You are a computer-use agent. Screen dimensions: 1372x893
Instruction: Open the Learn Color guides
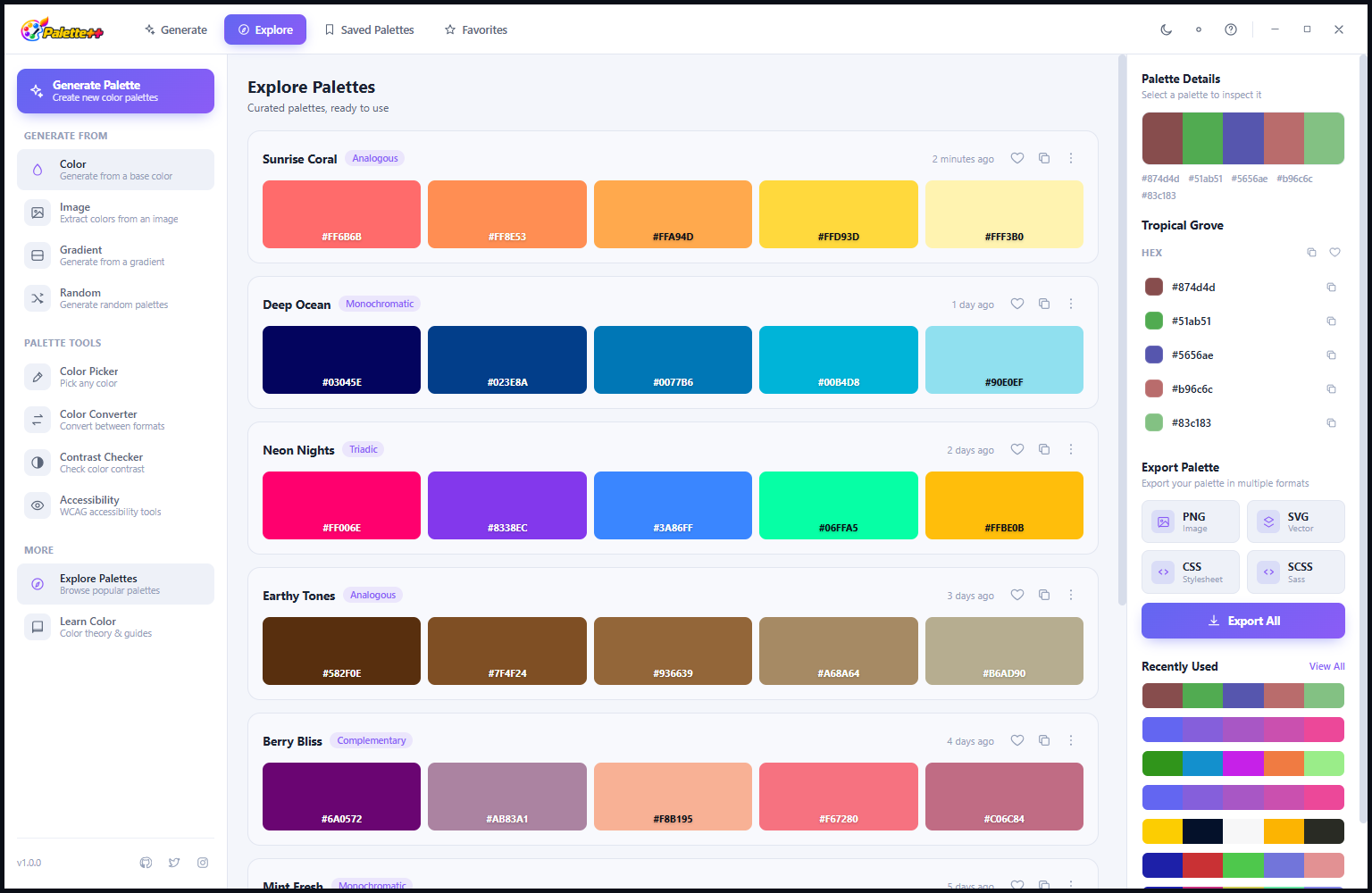(115, 627)
